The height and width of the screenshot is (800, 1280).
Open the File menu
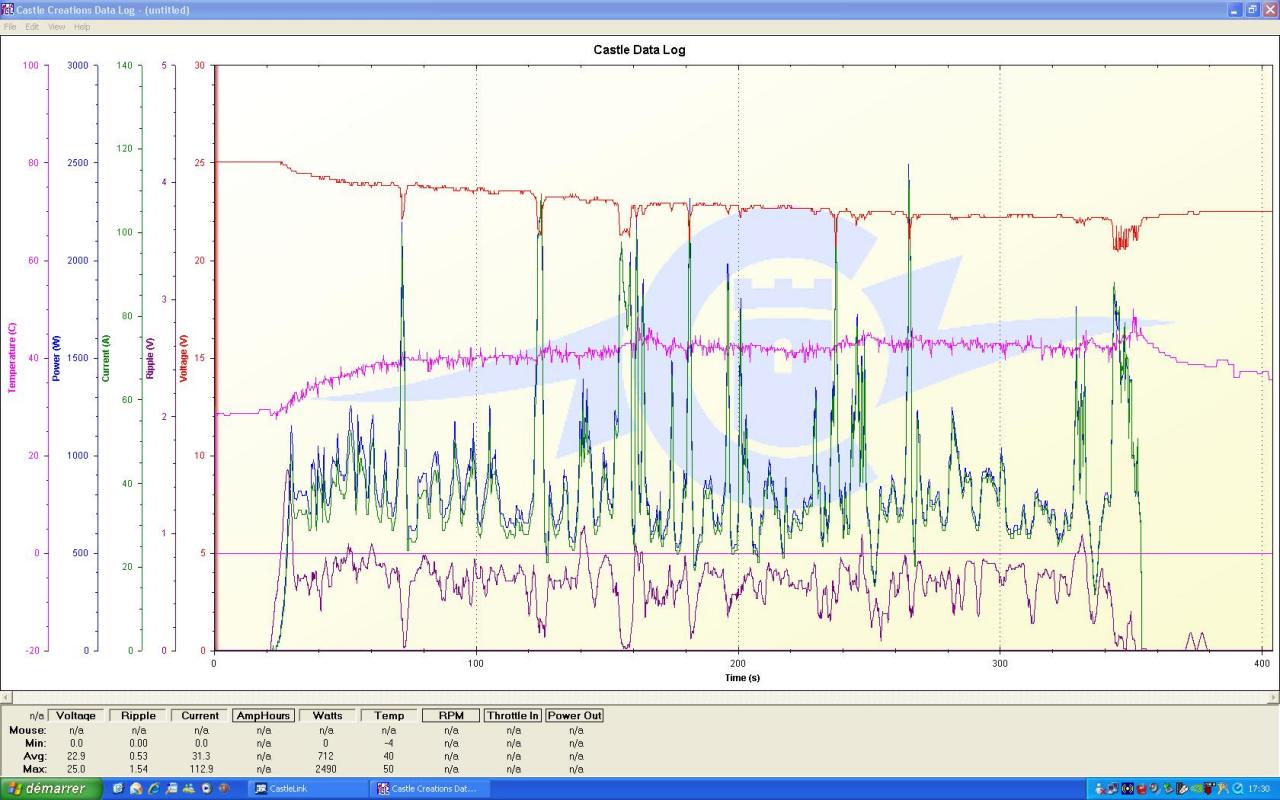[10, 26]
